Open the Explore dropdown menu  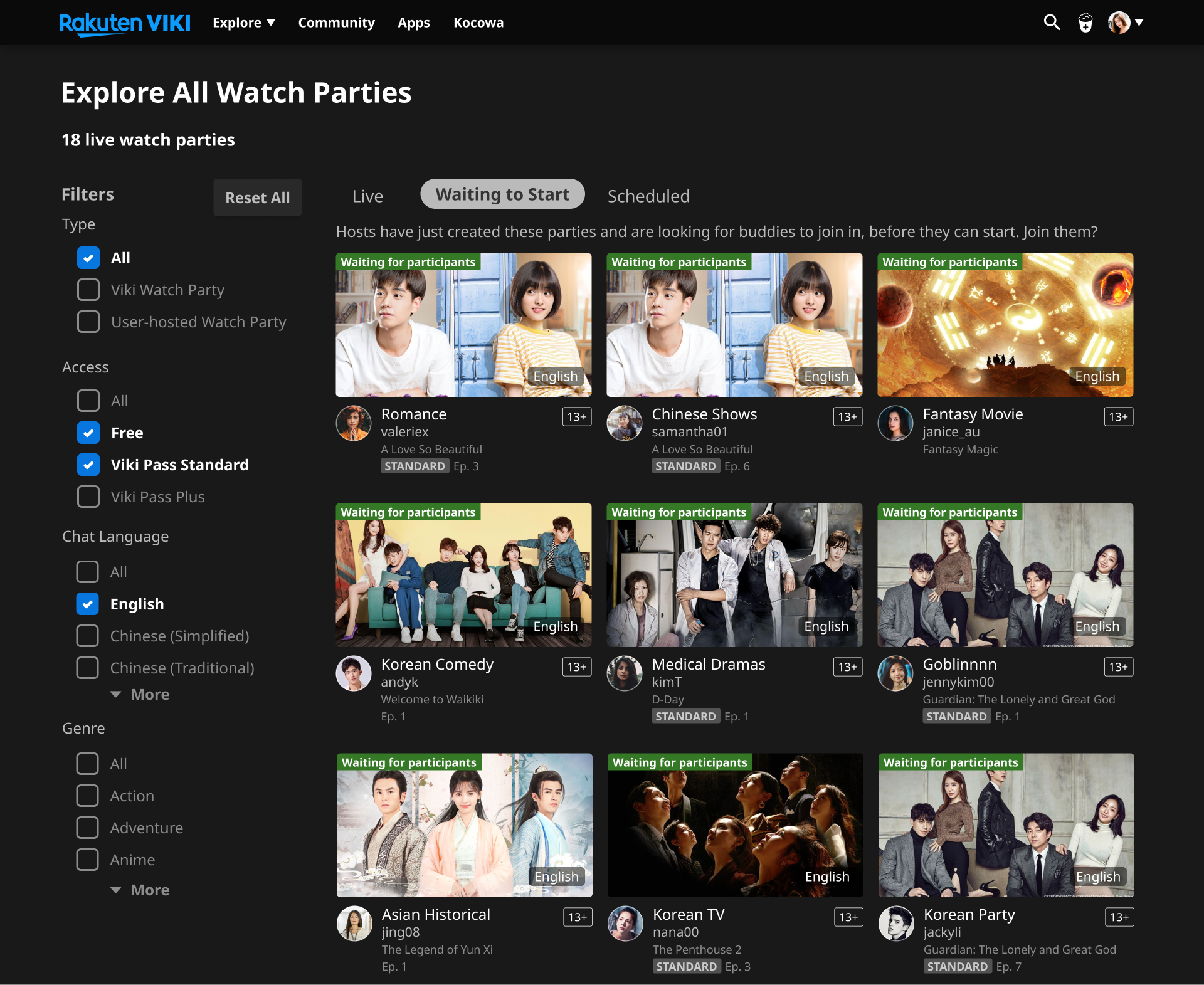coord(244,23)
